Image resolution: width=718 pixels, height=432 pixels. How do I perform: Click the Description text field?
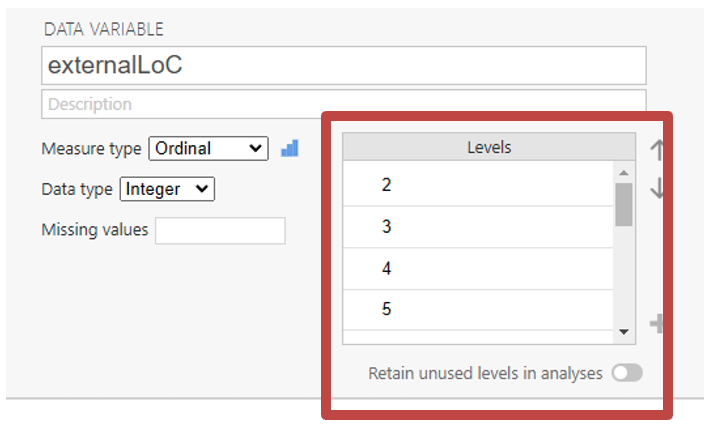343,104
